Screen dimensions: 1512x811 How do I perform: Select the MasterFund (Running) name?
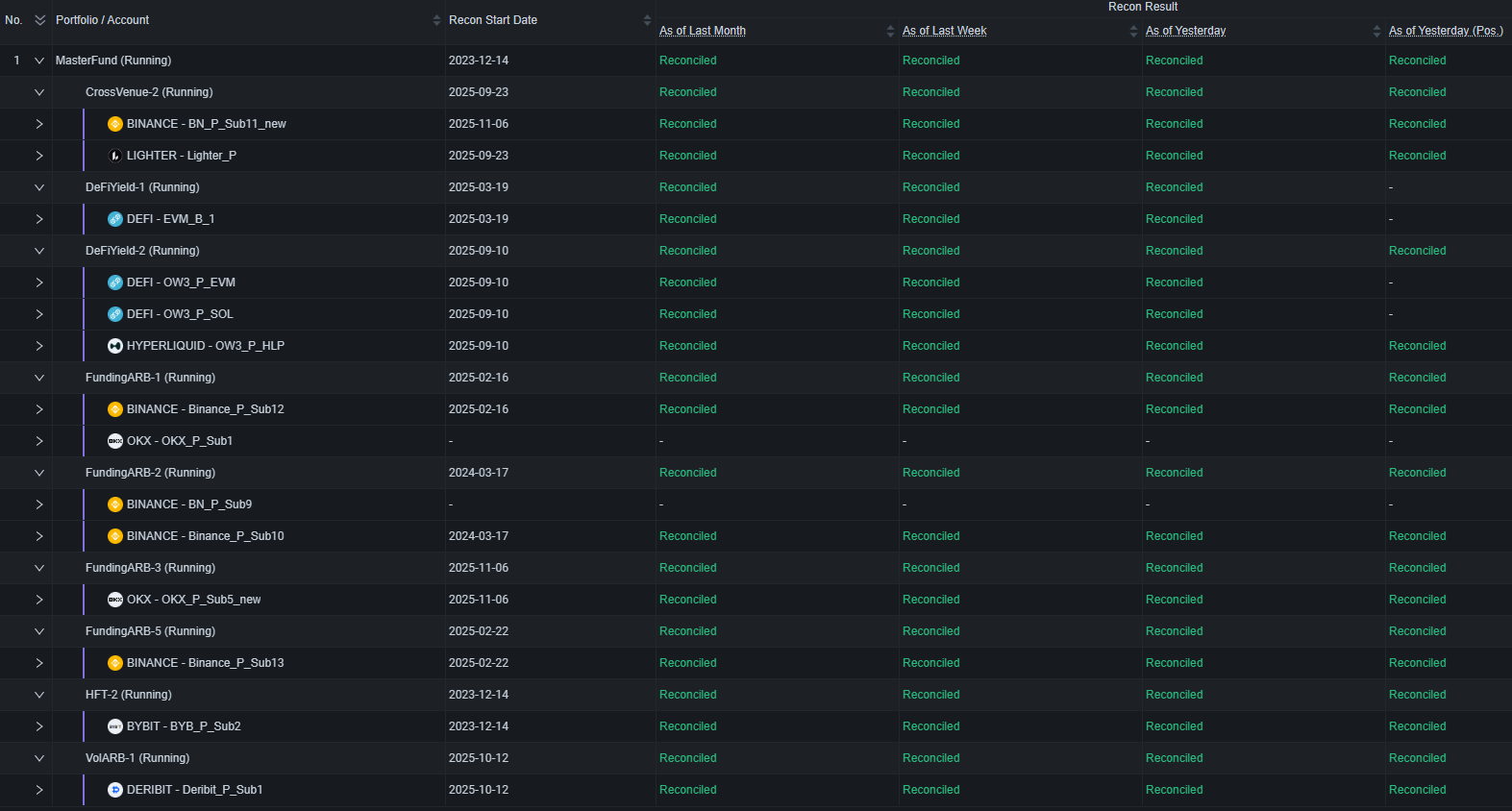tap(113, 61)
